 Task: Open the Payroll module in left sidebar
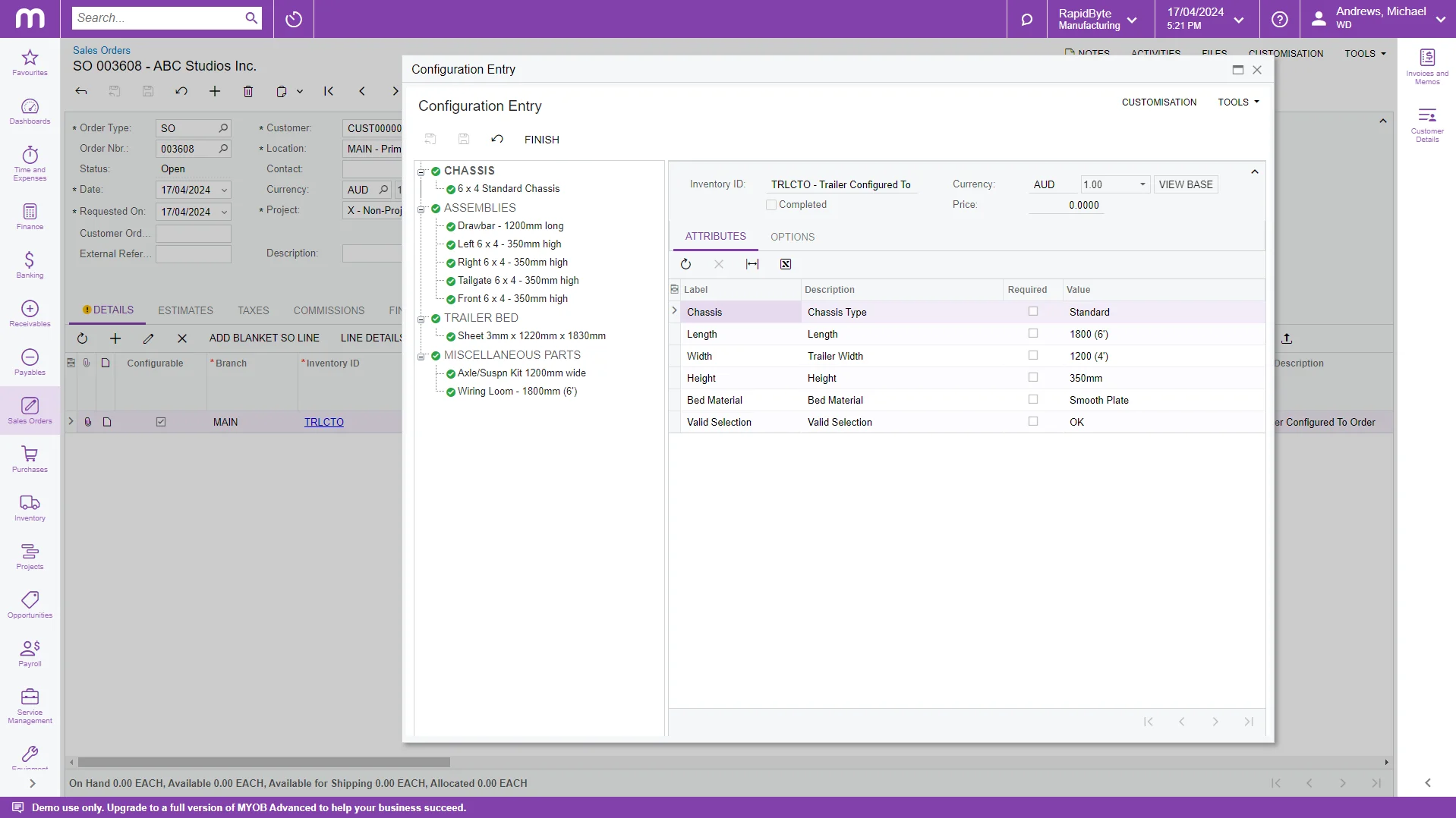29,652
